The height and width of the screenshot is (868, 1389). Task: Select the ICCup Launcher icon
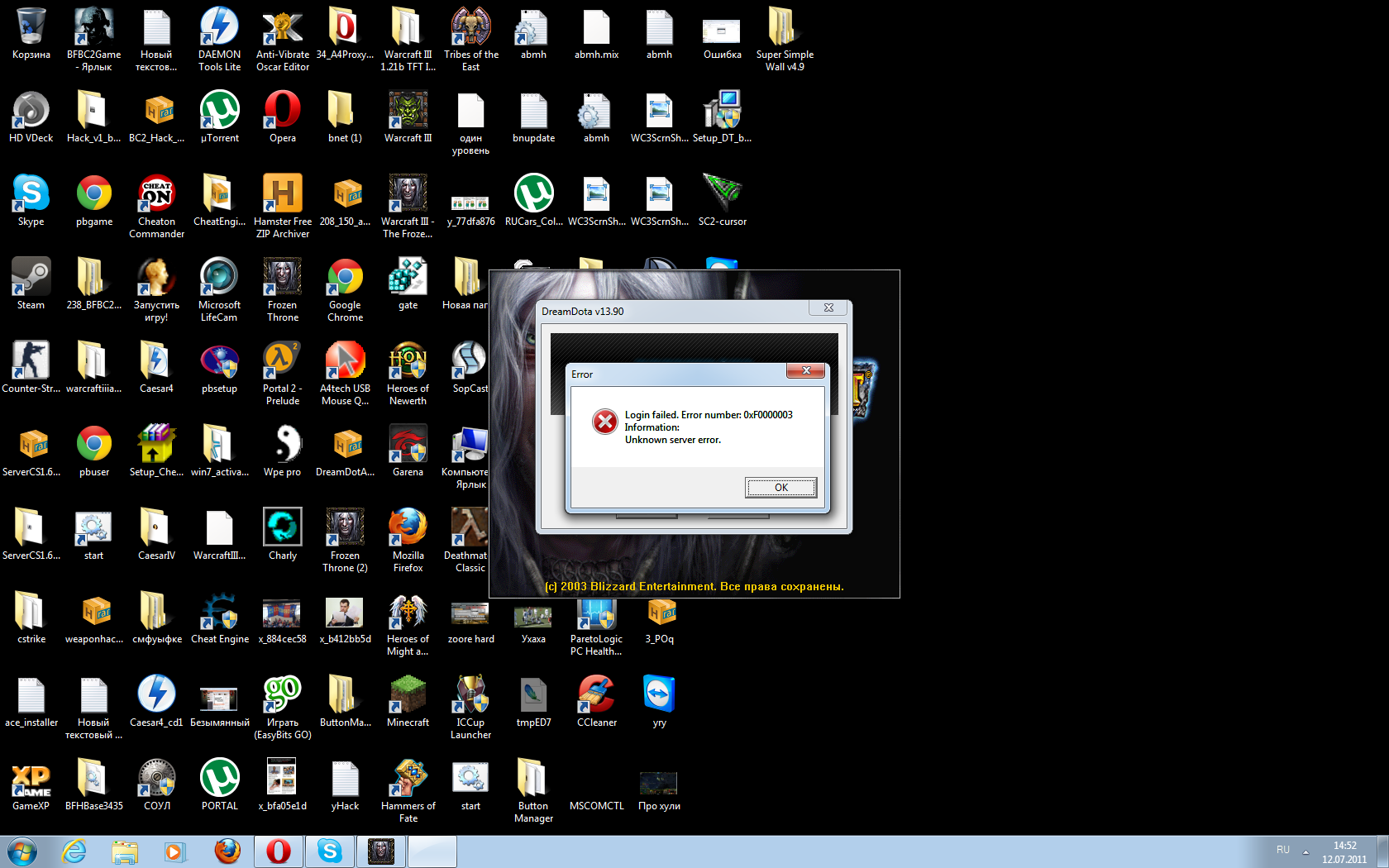click(470, 708)
